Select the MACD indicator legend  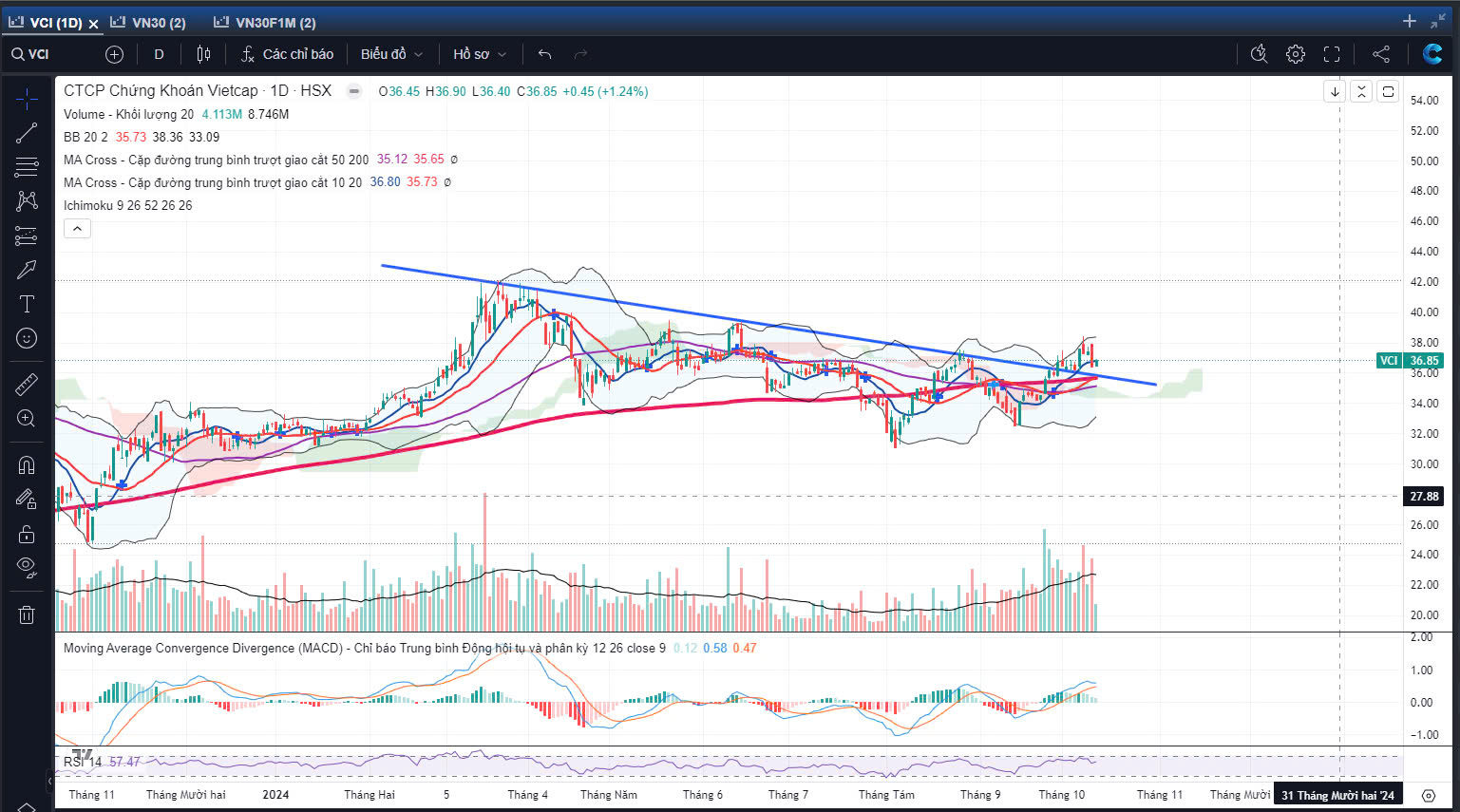pos(364,648)
